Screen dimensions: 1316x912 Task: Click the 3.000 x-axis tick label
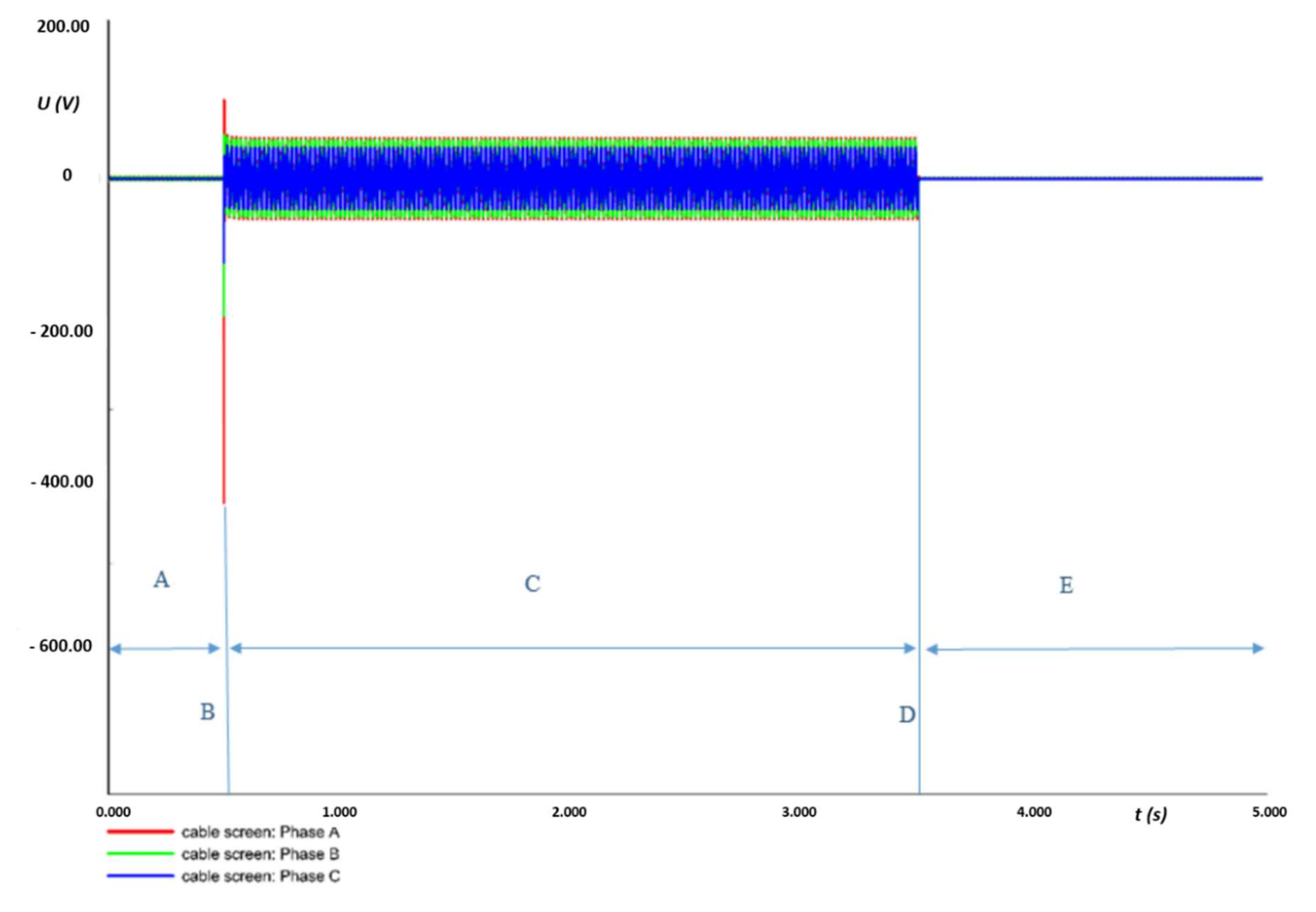pyautogui.click(x=799, y=812)
